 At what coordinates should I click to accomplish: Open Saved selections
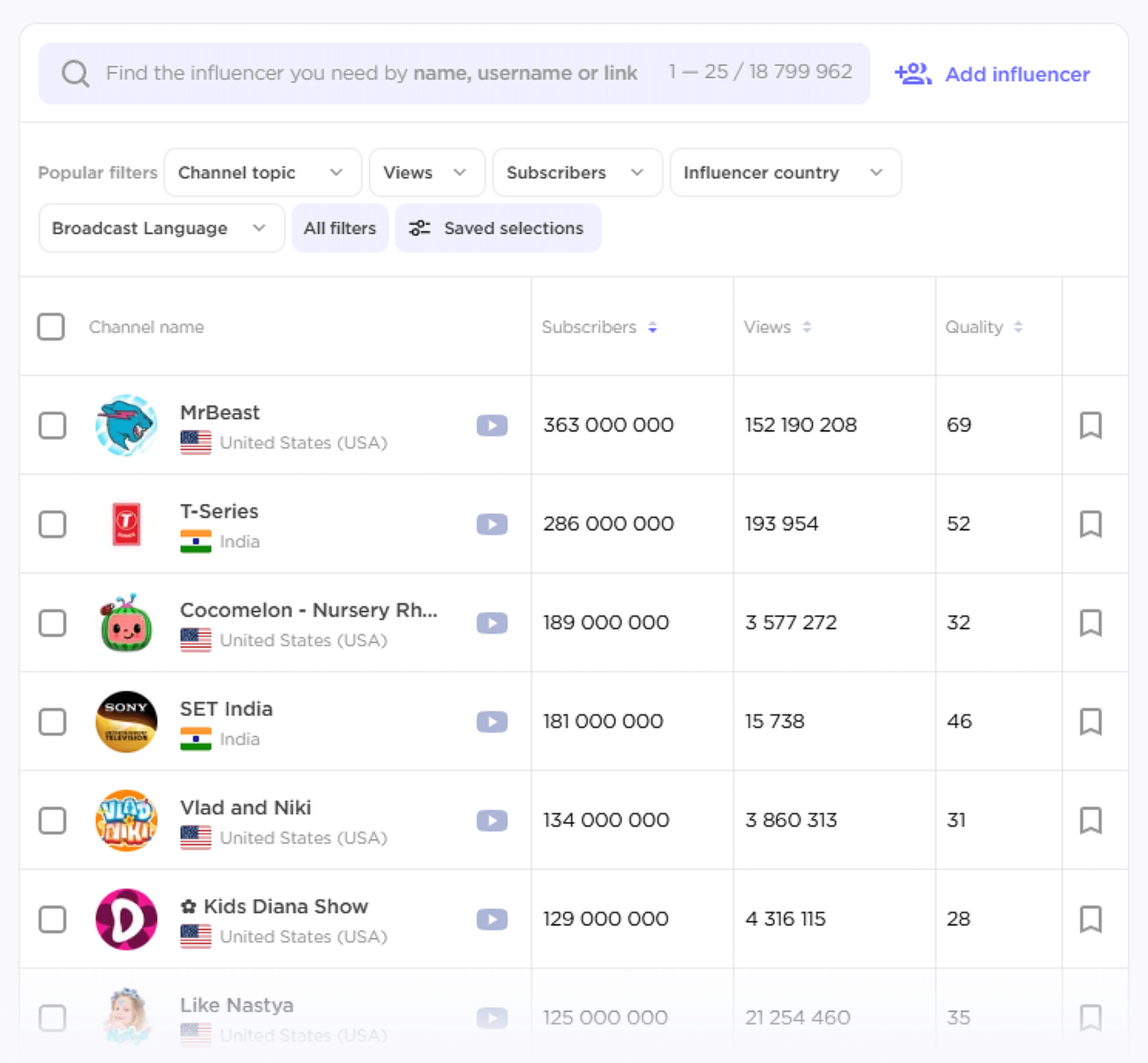[498, 228]
